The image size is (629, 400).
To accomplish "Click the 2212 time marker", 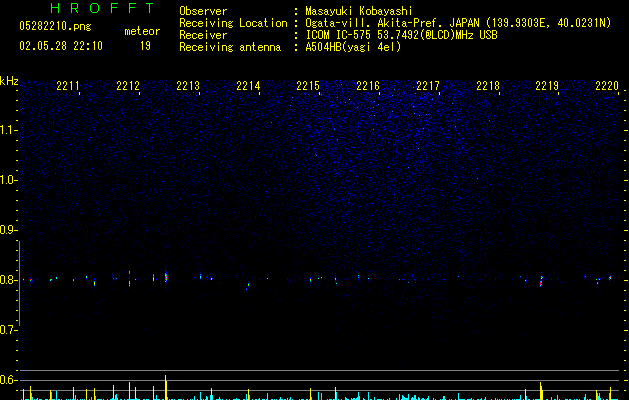I will (128, 86).
